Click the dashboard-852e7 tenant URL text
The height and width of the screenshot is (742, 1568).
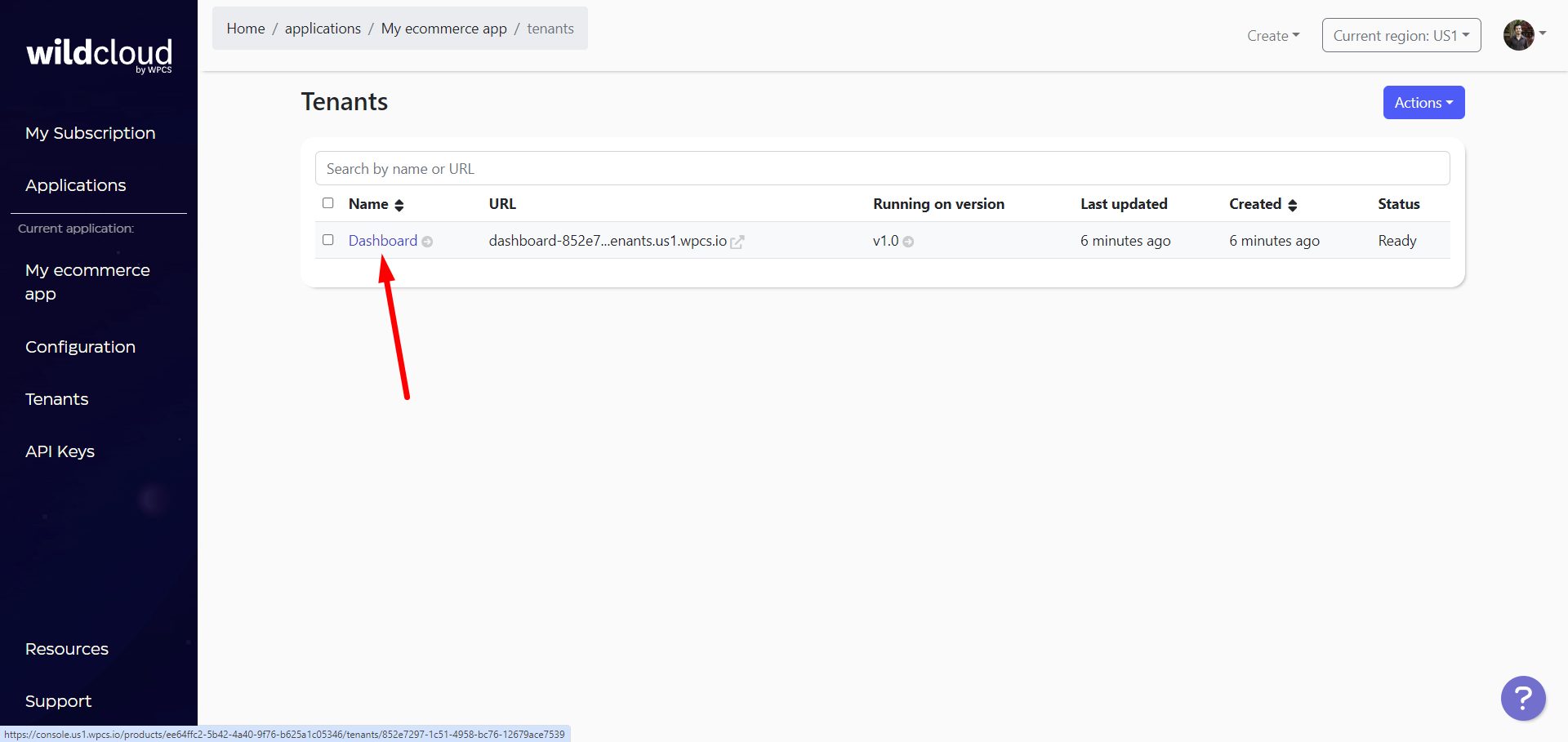608,241
